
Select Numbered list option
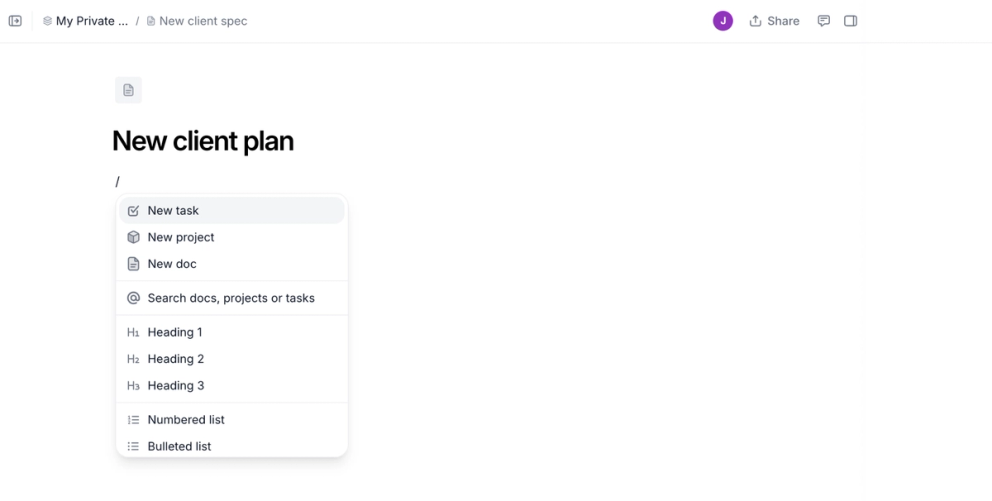(x=186, y=420)
